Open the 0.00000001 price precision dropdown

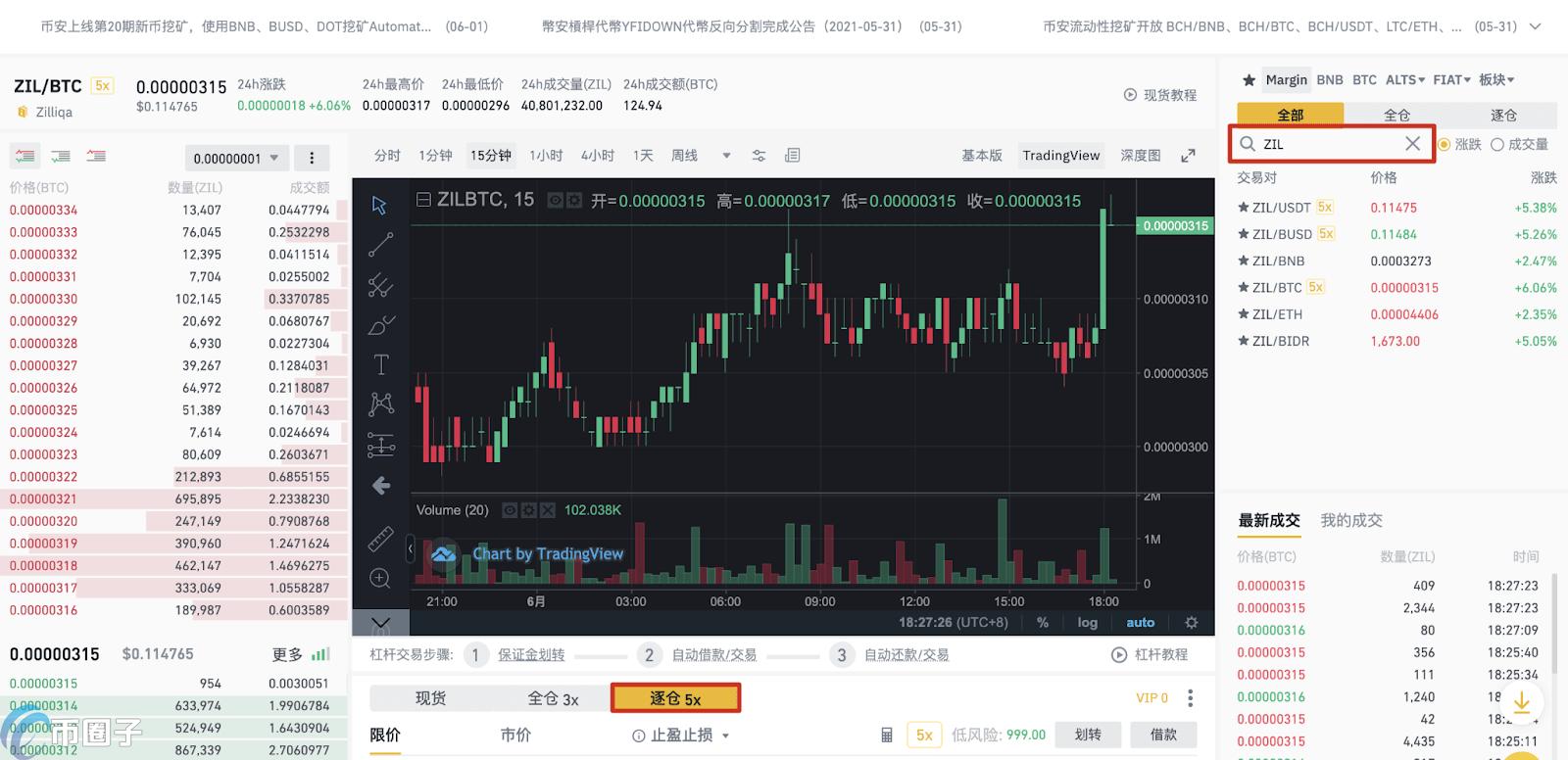tap(235, 158)
